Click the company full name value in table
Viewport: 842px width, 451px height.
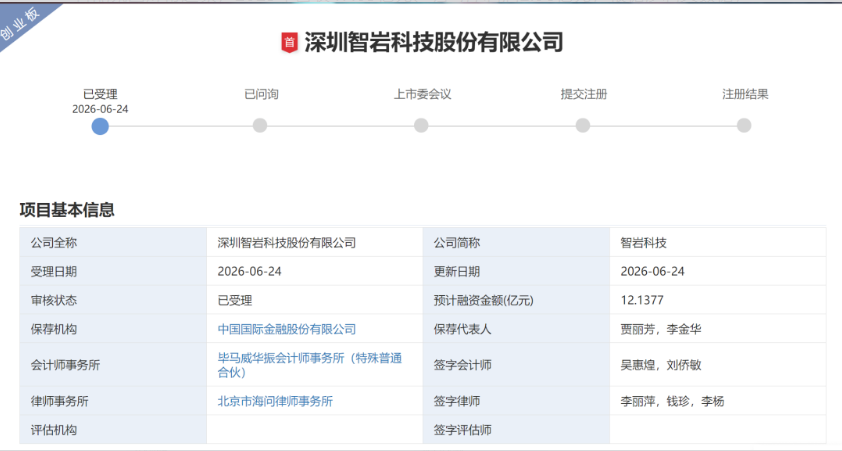pyautogui.click(x=287, y=243)
